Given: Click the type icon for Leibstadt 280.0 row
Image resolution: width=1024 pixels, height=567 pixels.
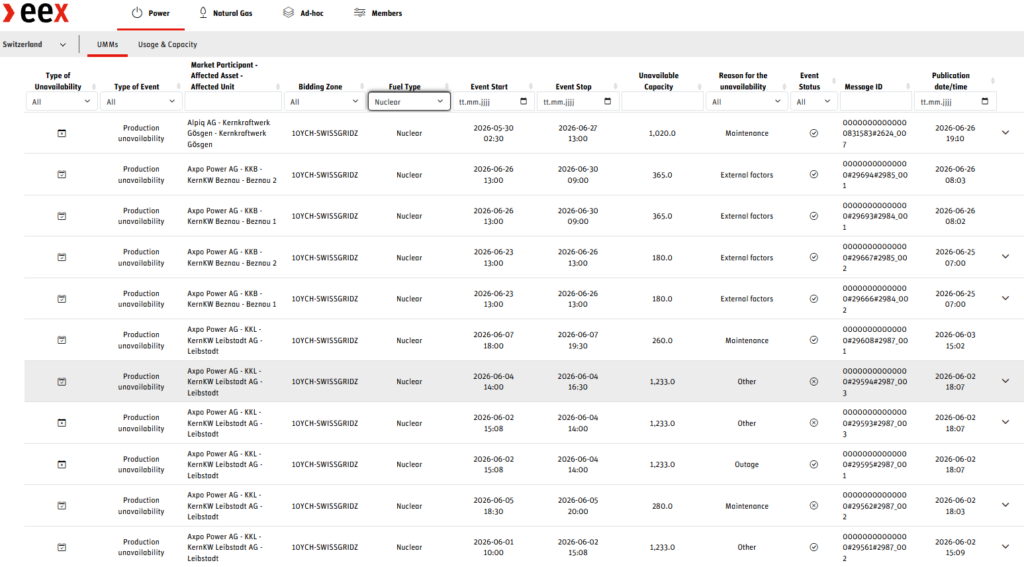Looking at the screenshot, I should click(x=61, y=506).
